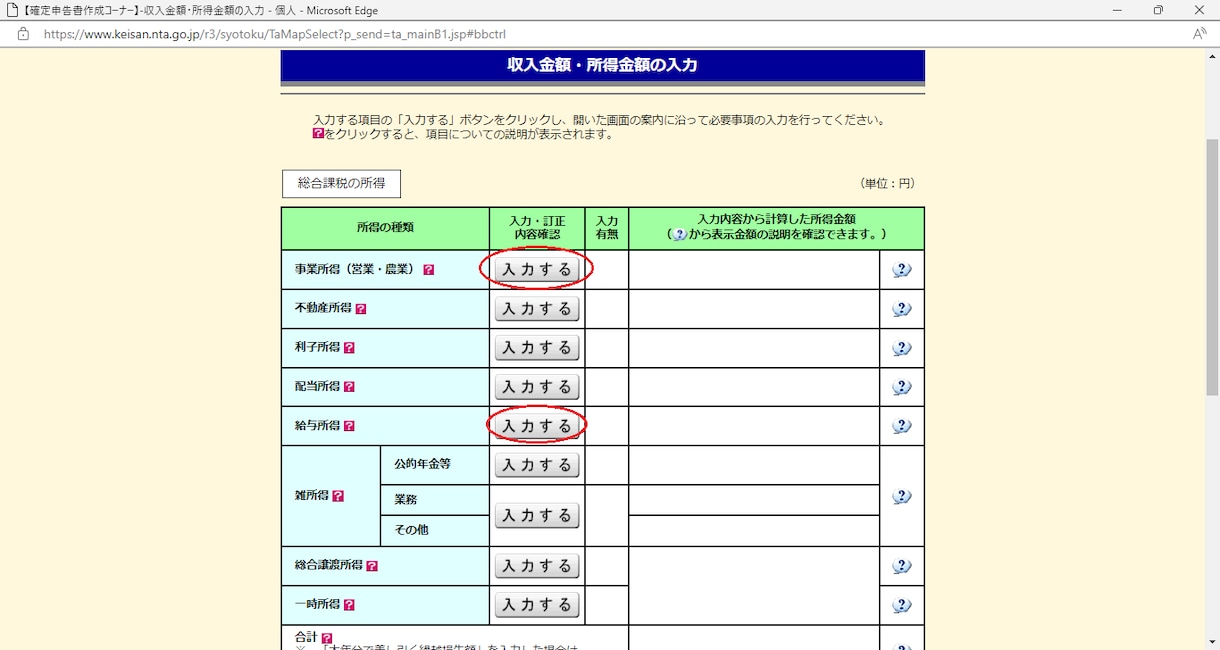Click 入力する for 給与所得

point(537,426)
